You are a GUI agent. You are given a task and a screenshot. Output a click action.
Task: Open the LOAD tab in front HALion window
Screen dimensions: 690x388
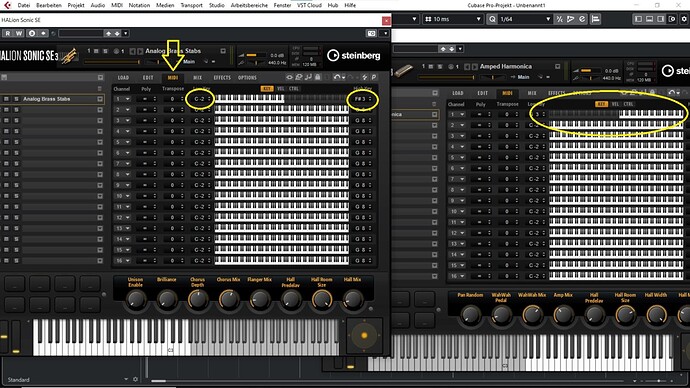pos(123,77)
